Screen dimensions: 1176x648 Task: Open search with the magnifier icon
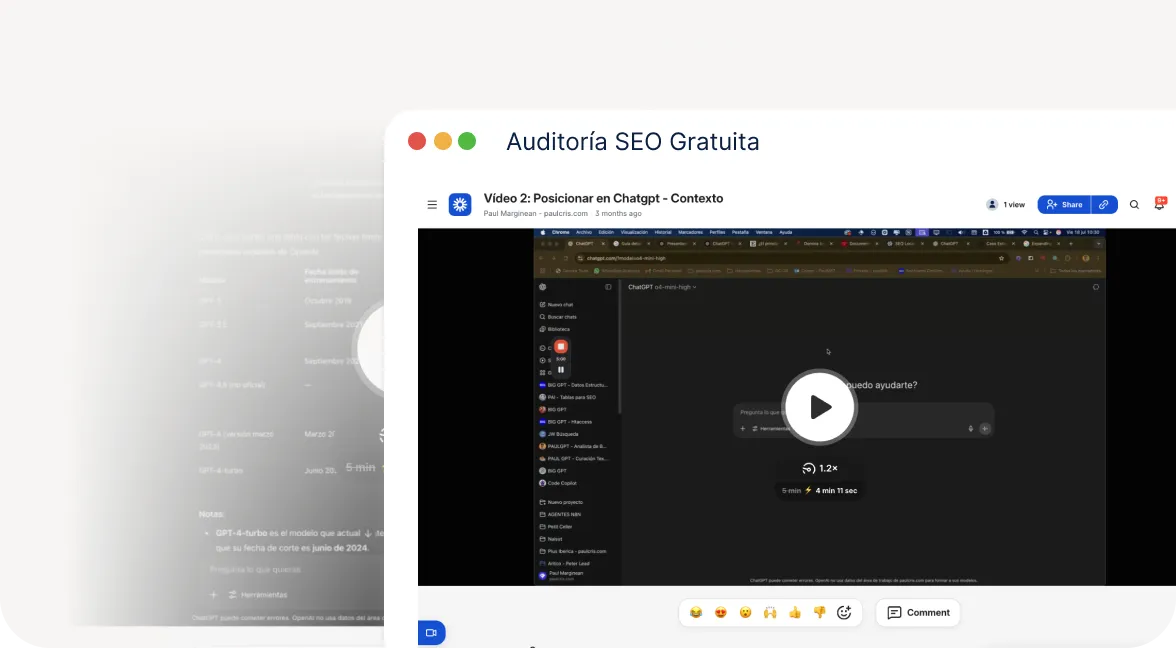coord(1134,204)
